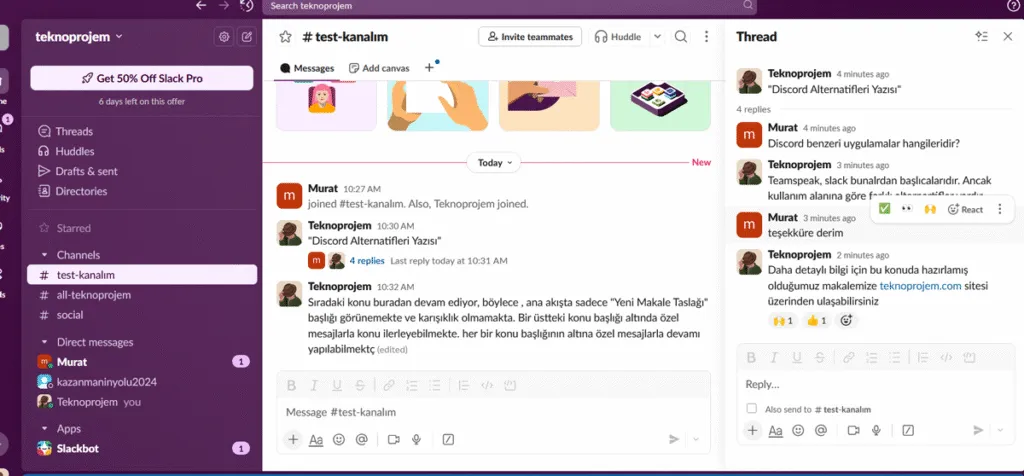Click Invite teammates button
The image size is (1024, 476).
tap(530, 37)
